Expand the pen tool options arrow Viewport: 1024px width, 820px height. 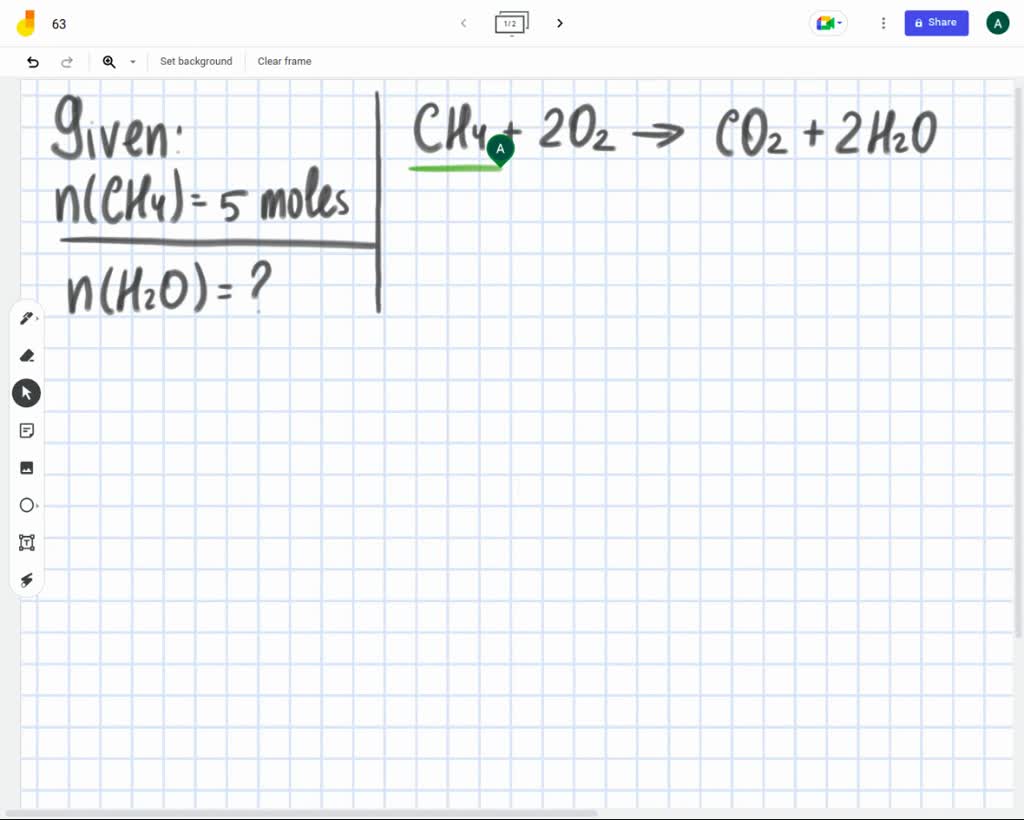pos(36,318)
